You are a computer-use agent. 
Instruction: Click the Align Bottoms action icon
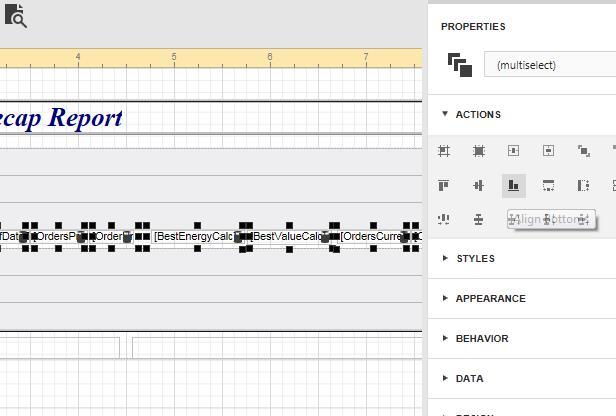[513, 185]
